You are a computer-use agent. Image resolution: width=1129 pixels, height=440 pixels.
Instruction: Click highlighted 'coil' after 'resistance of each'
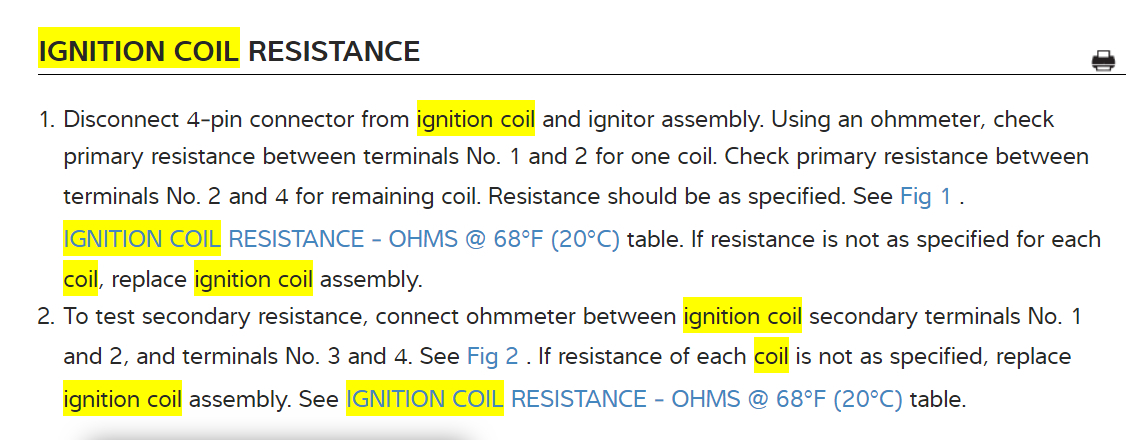click(771, 357)
